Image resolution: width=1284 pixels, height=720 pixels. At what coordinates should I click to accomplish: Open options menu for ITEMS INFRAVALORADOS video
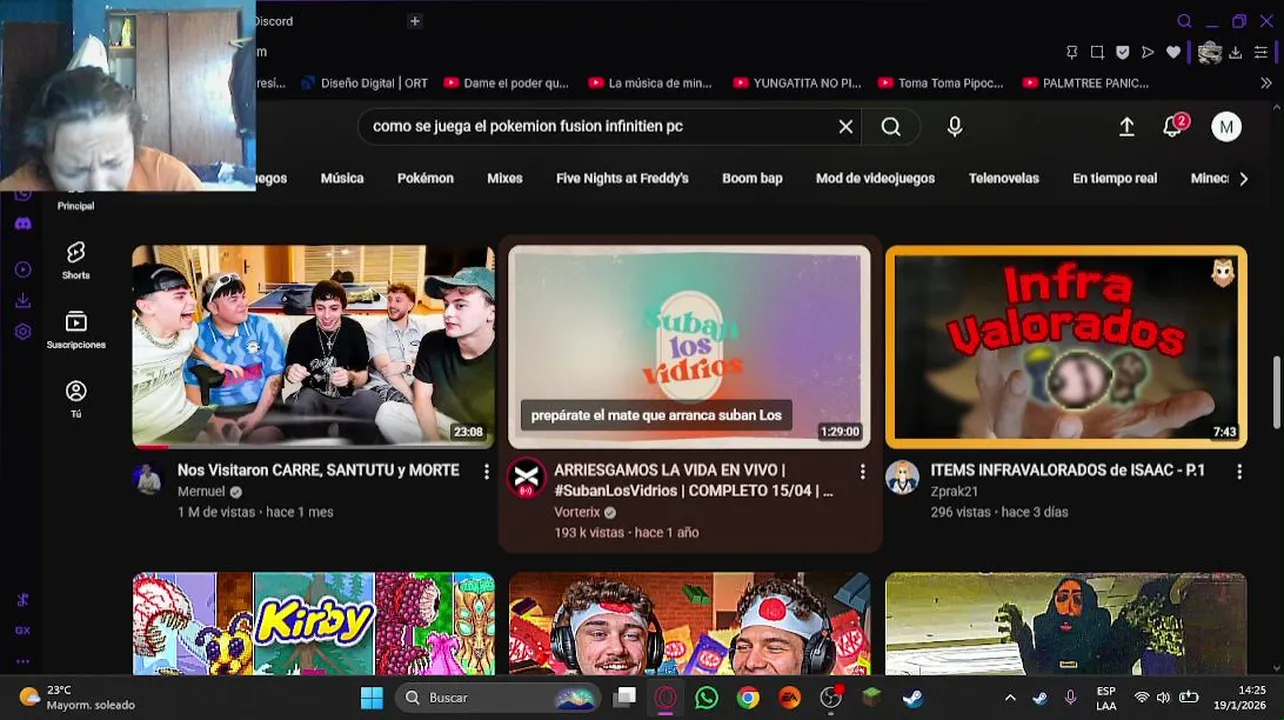click(1239, 471)
